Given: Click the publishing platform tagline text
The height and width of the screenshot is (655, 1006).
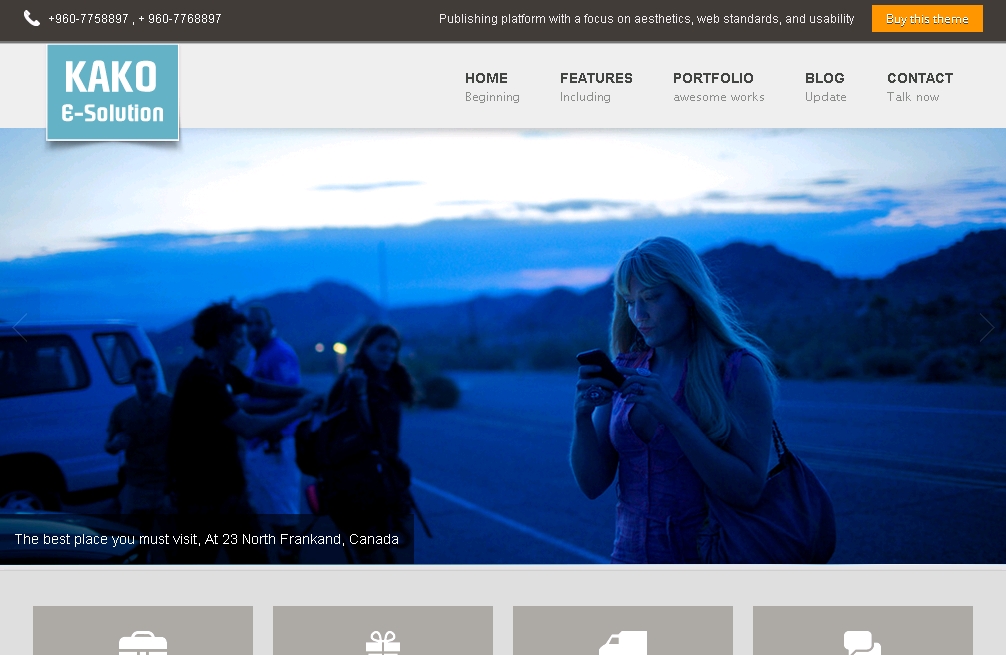Looking at the screenshot, I should [x=646, y=19].
